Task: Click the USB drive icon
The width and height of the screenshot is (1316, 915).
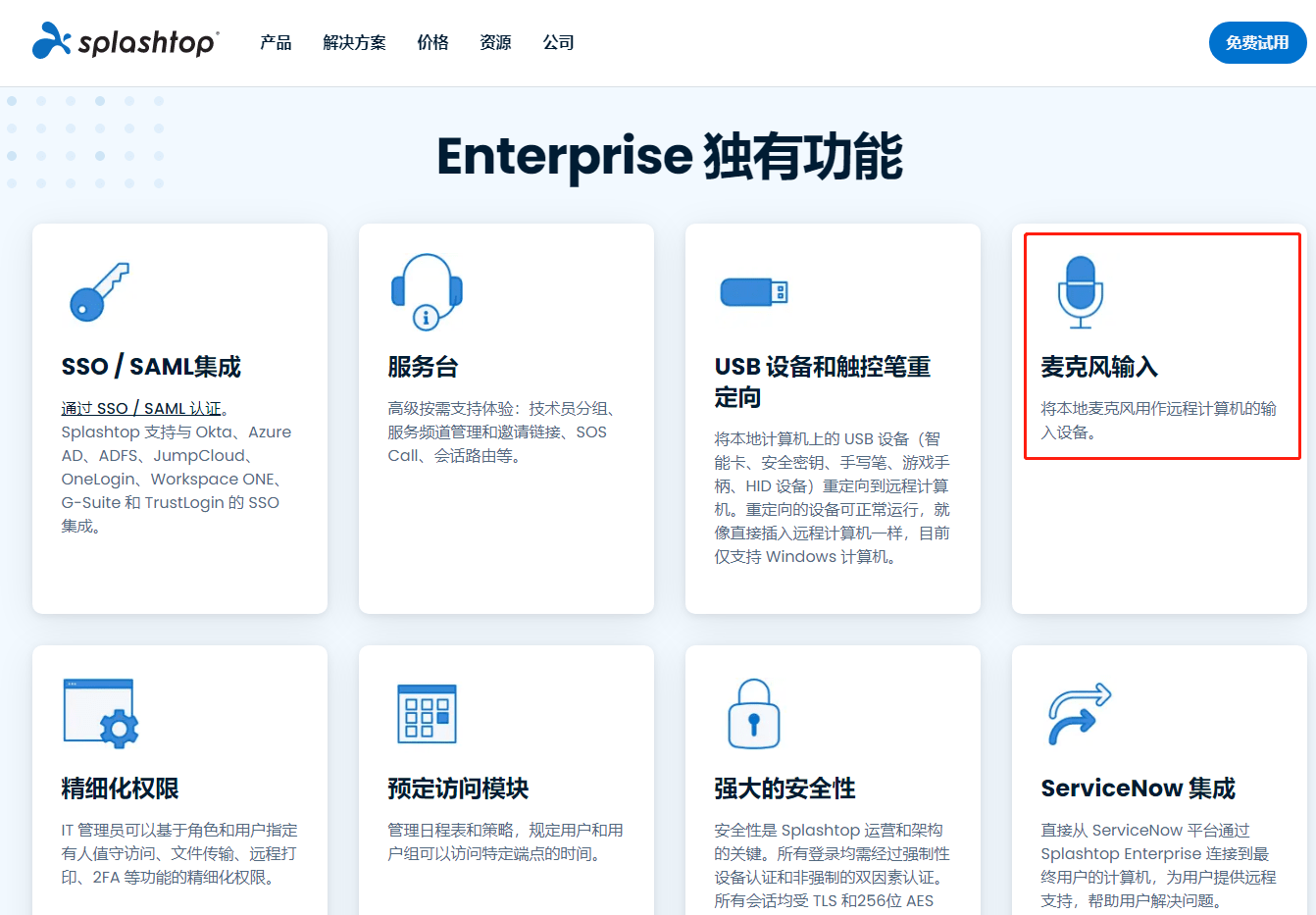Action: [753, 291]
